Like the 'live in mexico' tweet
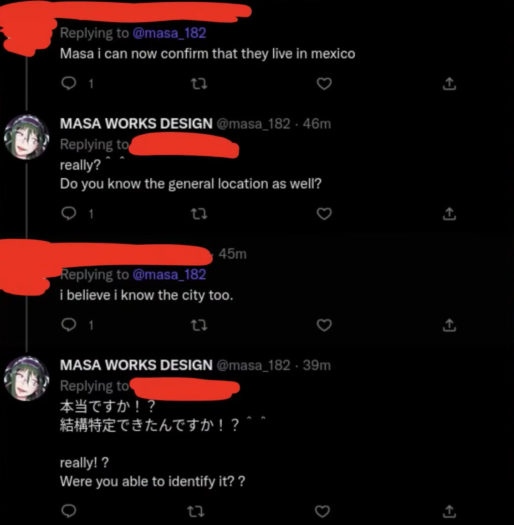This screenshot has height=525, width=514. (x=324, y=84)
